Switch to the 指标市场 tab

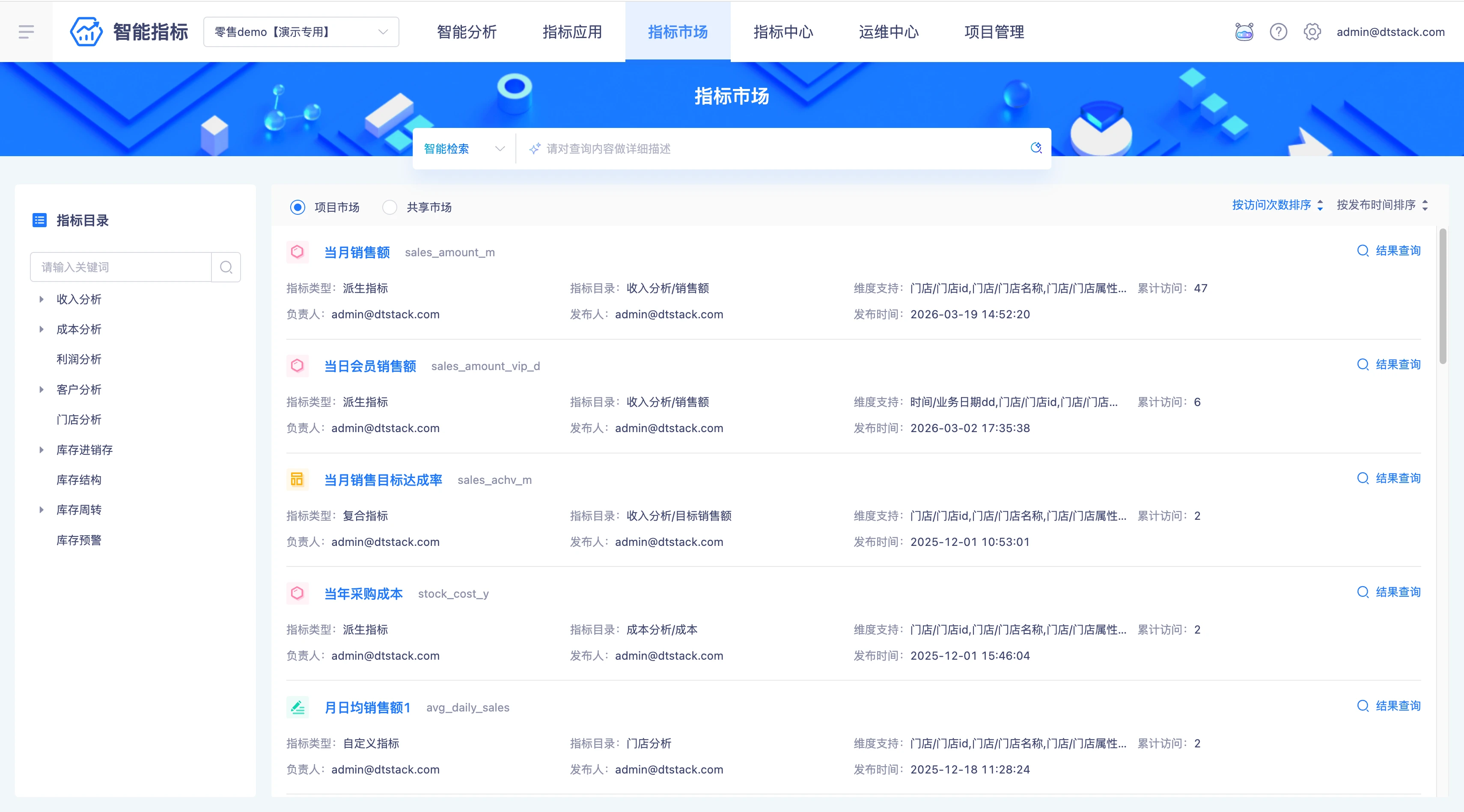(x=678, y=32)
